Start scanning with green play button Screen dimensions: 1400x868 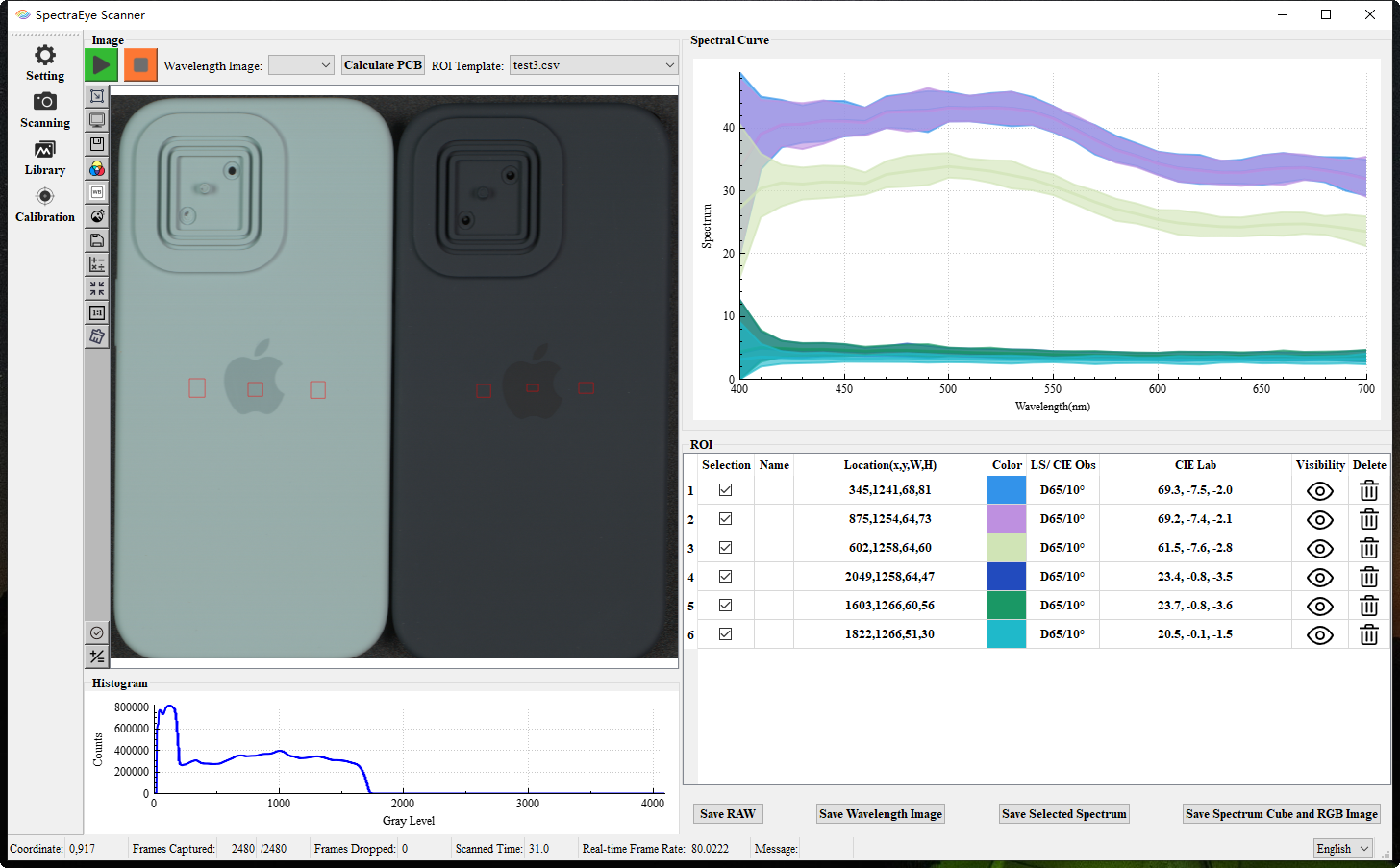point(101,64)
